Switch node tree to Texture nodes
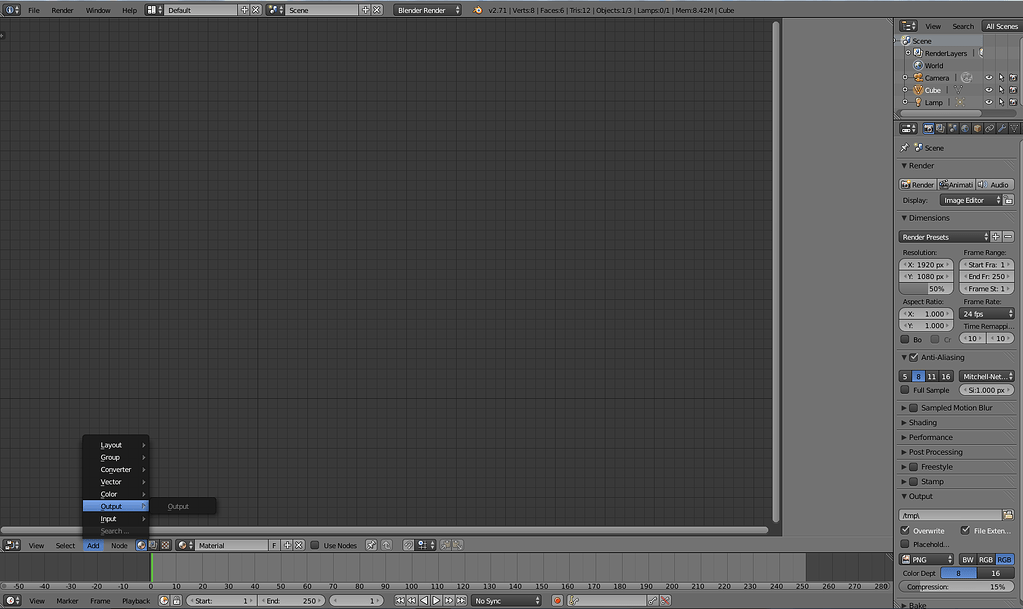The width and height of the screenshot is (1023, 609). coord(166,545)
